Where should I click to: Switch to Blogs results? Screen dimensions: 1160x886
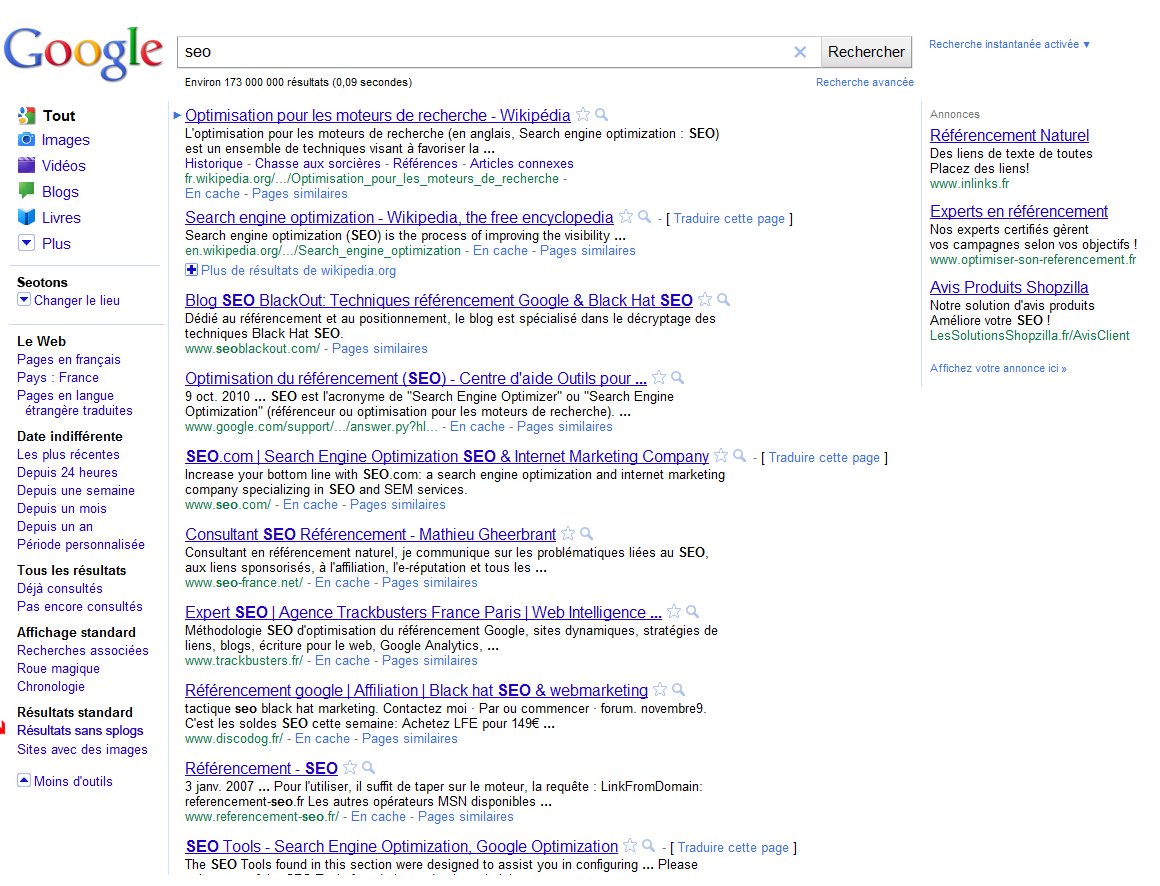(x=60, y=192)
